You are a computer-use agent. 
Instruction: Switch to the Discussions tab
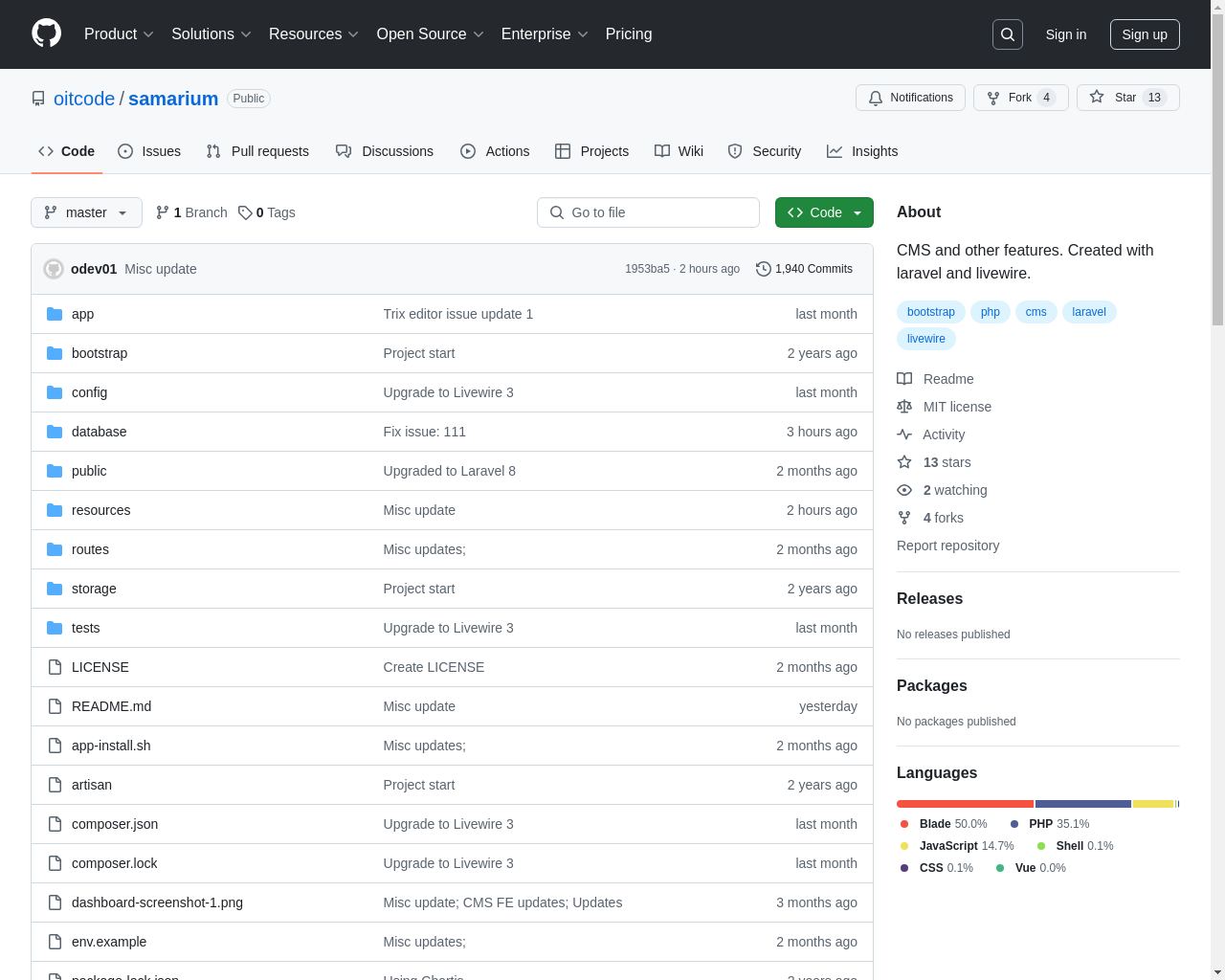pyautogui.click(x=385, y=151)
